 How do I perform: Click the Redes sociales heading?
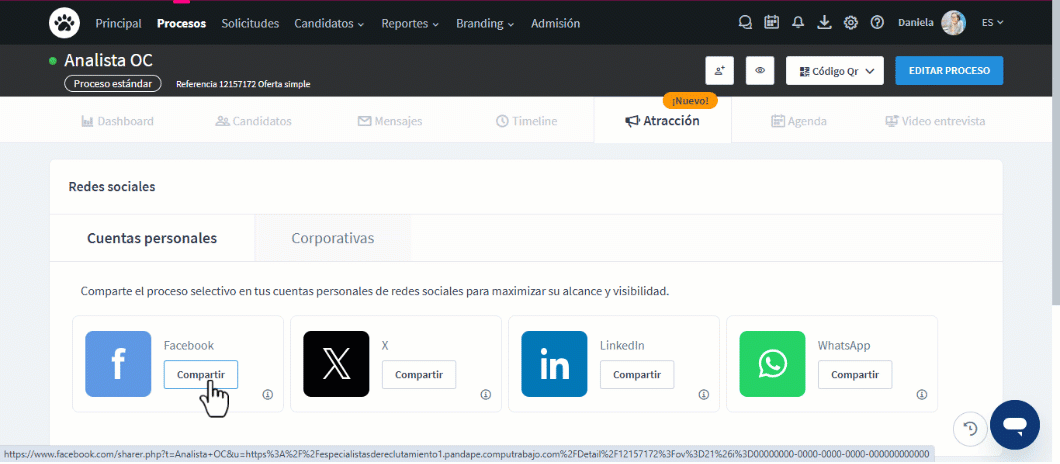click(112, 187)
